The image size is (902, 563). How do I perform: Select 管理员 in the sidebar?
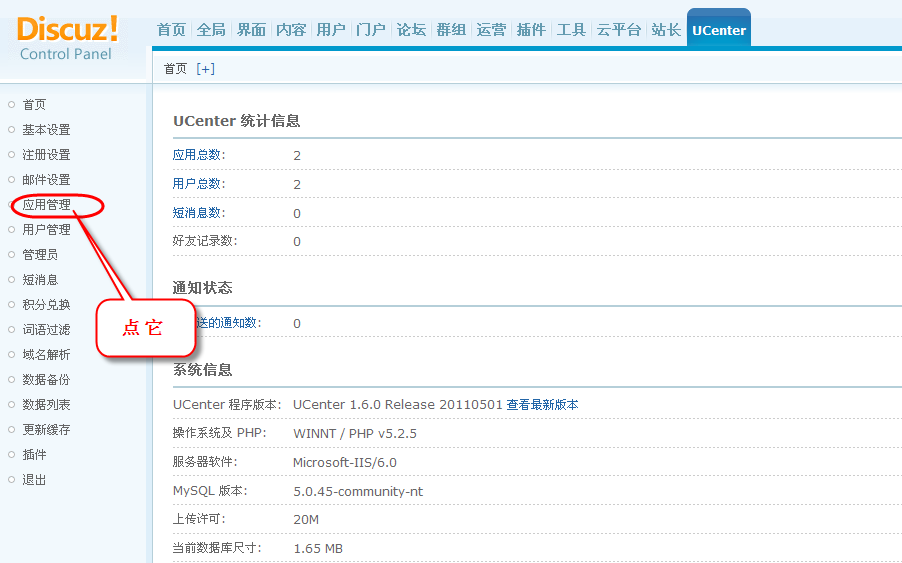click(40, 255)
